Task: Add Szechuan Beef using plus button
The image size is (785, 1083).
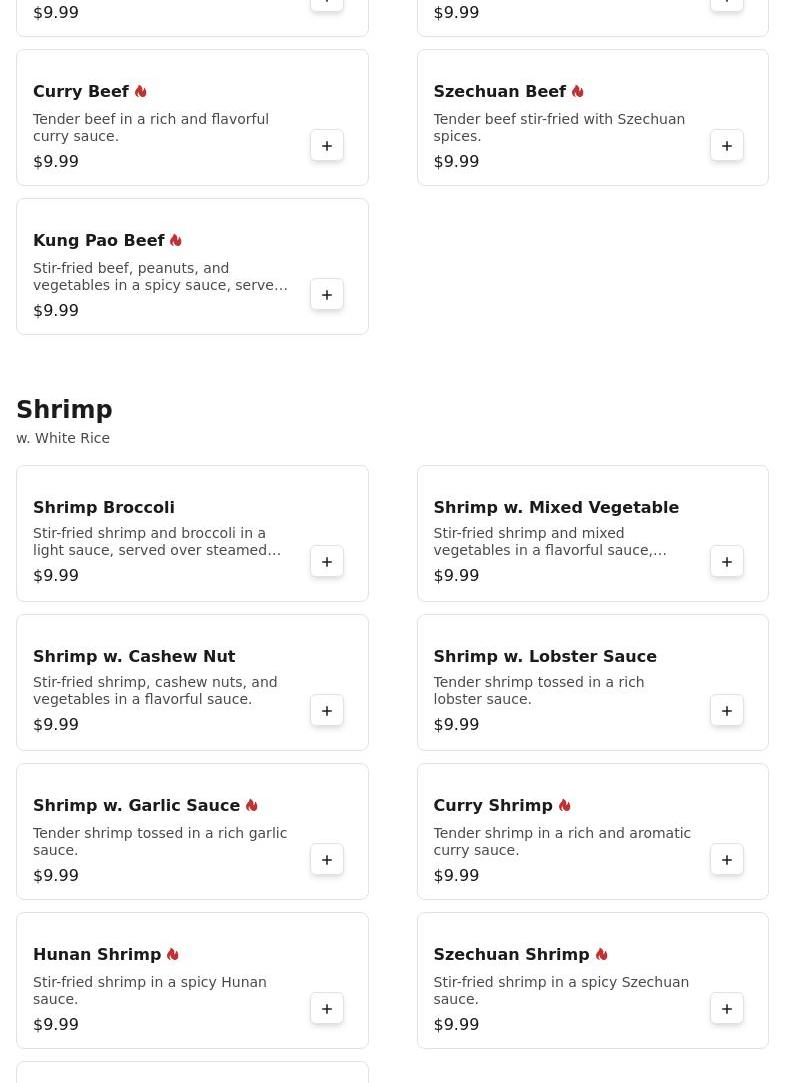Action: pyautogui.click(x=727, y=146)
